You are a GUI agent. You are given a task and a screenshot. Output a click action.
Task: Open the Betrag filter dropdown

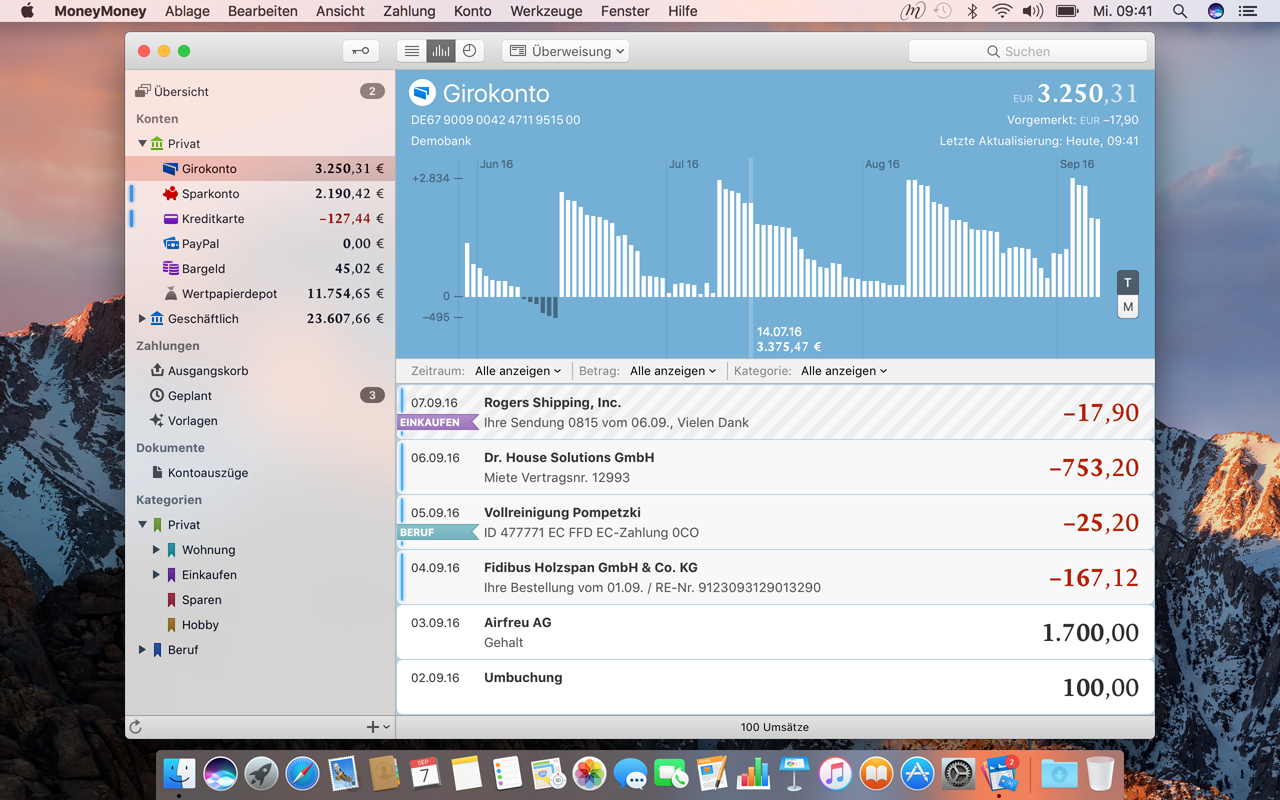pyautogui.click(x=673, y=371)
